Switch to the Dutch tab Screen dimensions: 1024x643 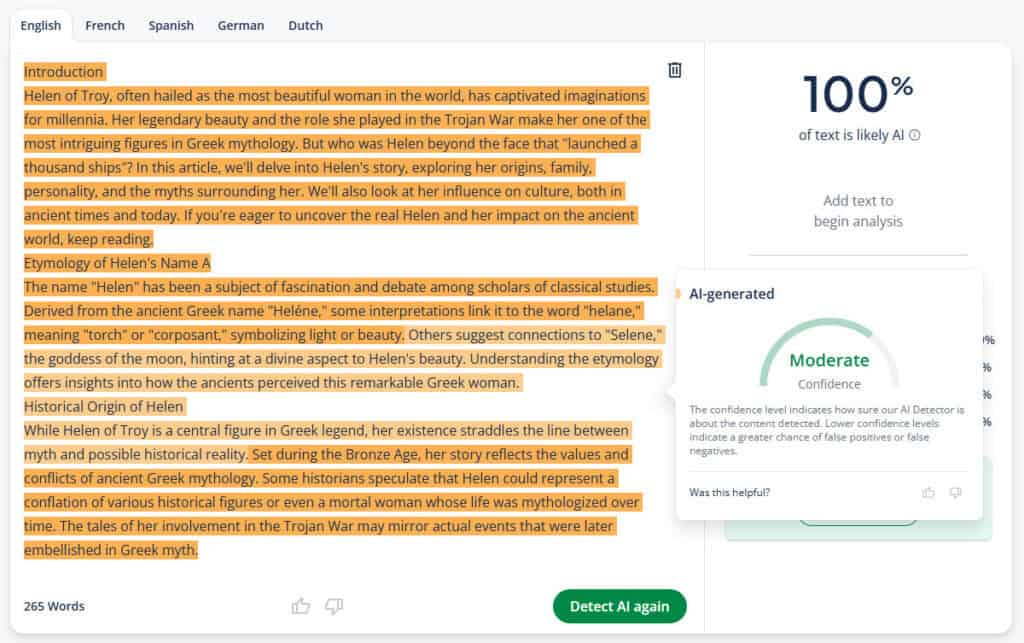coord(306,25)
